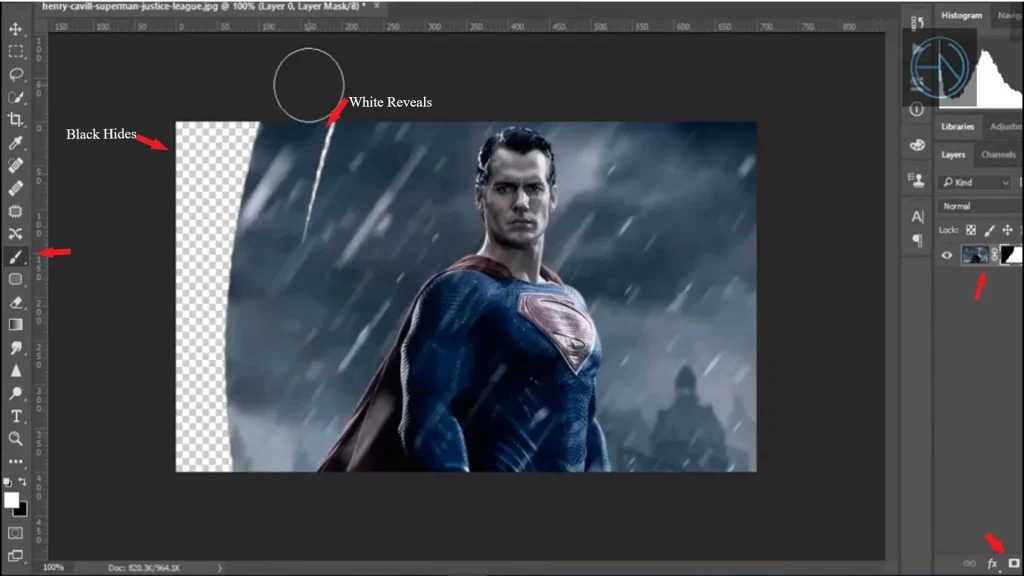Select the Content-Aware Move tool
1024x576 pixels.
point(16,234)
